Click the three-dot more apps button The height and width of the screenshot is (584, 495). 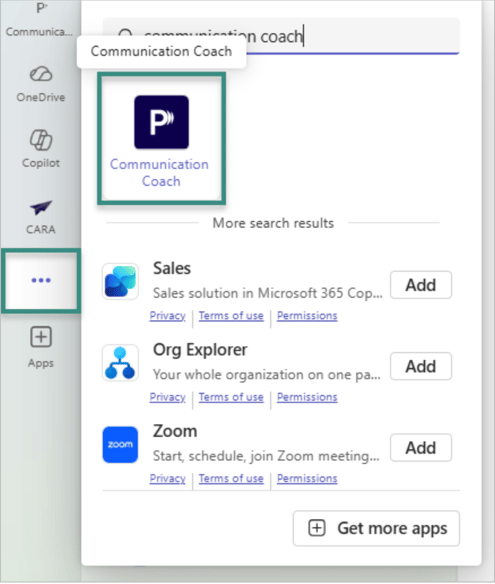pos(41,280)
